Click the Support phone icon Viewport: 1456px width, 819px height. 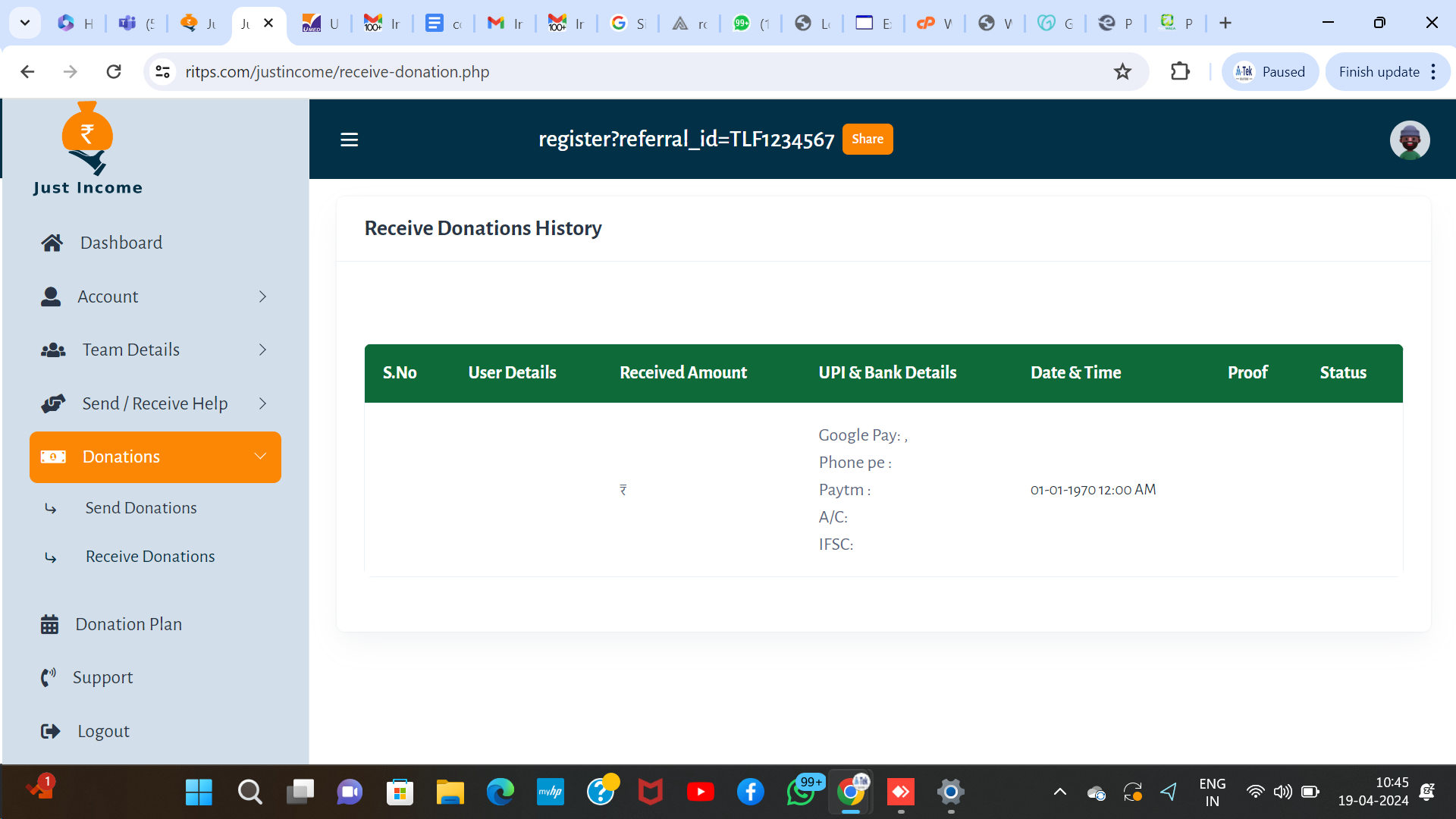[x=49, y=677]
